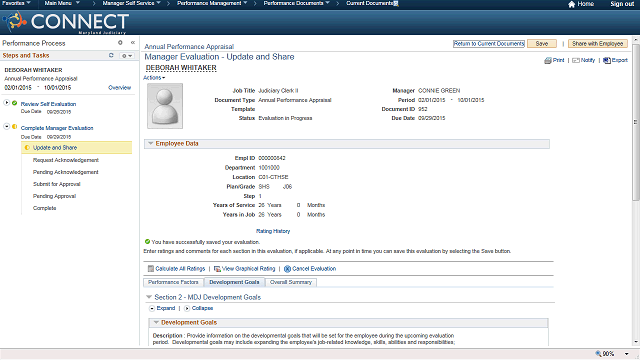
Task: Open the Favorites menu
Action: [x=16, y=3]
